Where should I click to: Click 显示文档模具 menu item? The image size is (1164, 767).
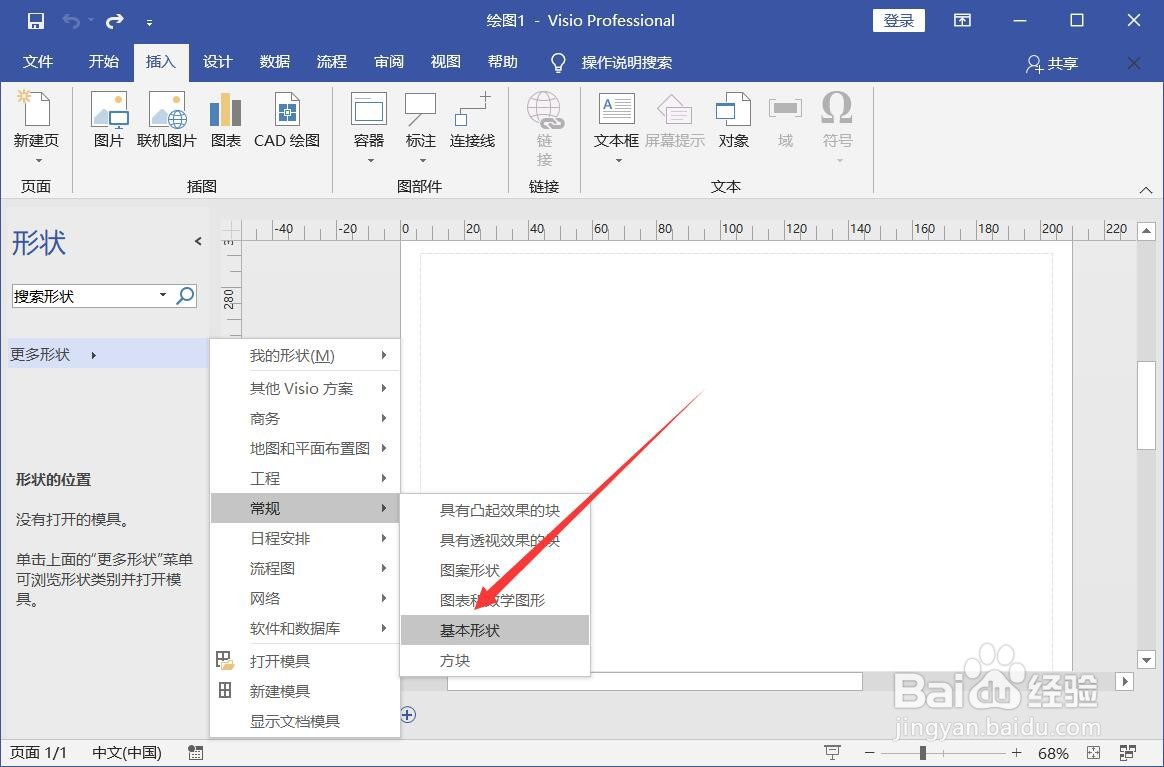(x=305, y=721)
